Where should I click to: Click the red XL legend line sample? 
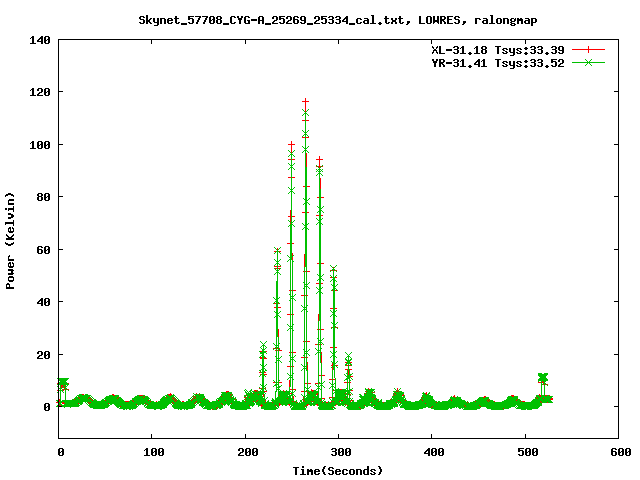(588, 50)
